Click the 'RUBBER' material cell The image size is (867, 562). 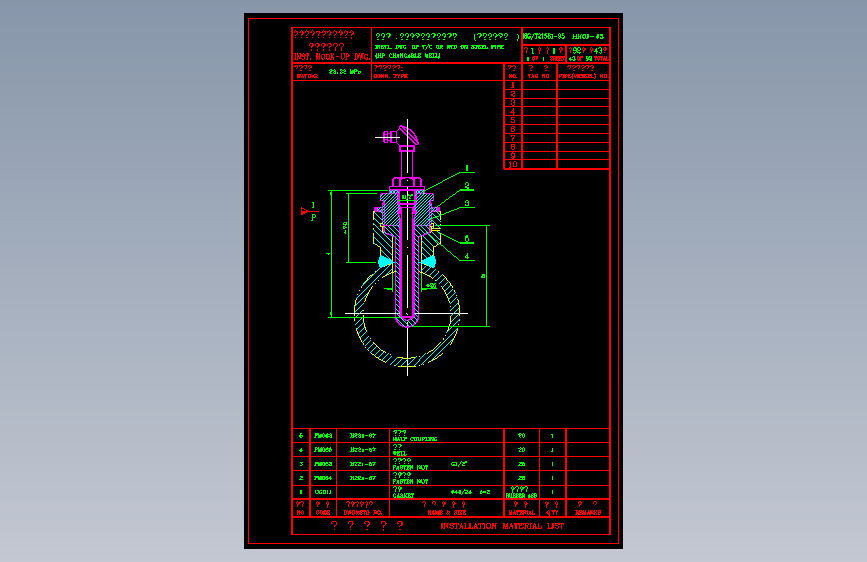click(x=521, y=496)
